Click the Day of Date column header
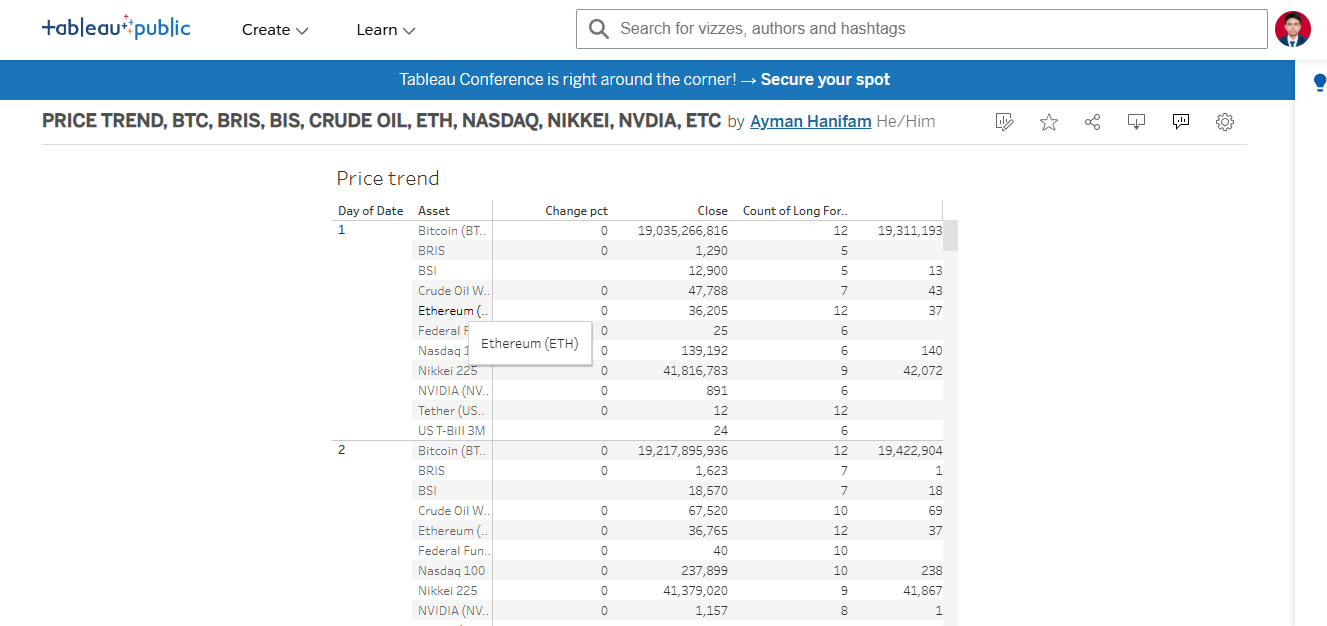This screenshot has width=1327, height=626. pos(371,211)
